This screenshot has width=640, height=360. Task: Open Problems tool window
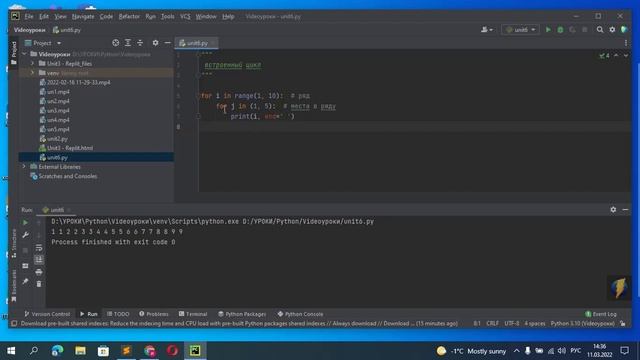153,314
